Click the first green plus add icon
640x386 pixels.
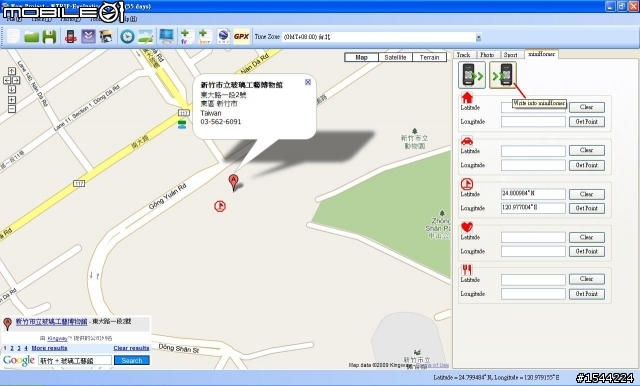click(x=186, y=37)
